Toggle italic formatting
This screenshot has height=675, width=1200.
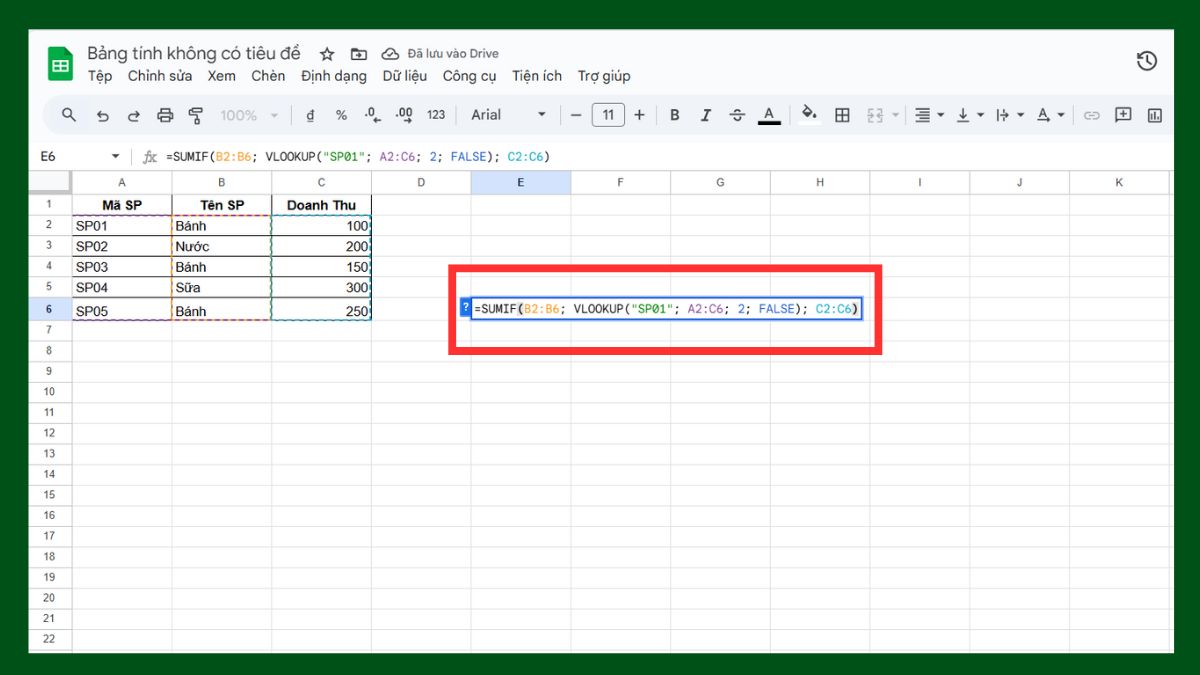[x=706, y=115]
